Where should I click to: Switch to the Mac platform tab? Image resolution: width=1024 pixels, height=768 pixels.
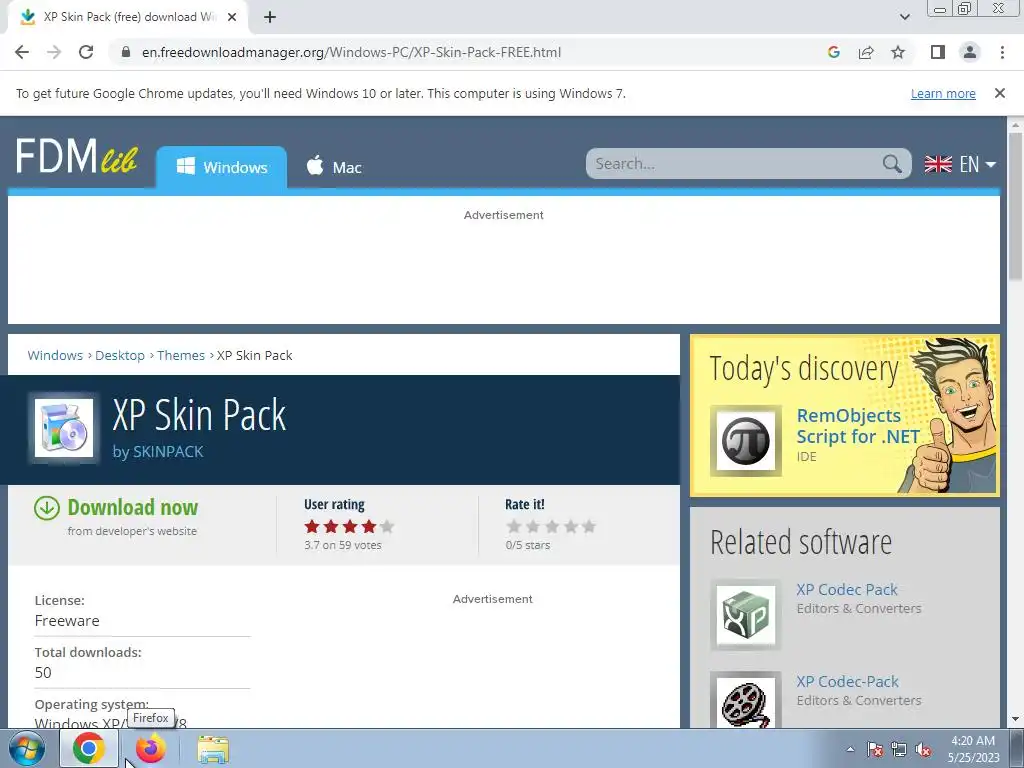(x=334, y=167)
